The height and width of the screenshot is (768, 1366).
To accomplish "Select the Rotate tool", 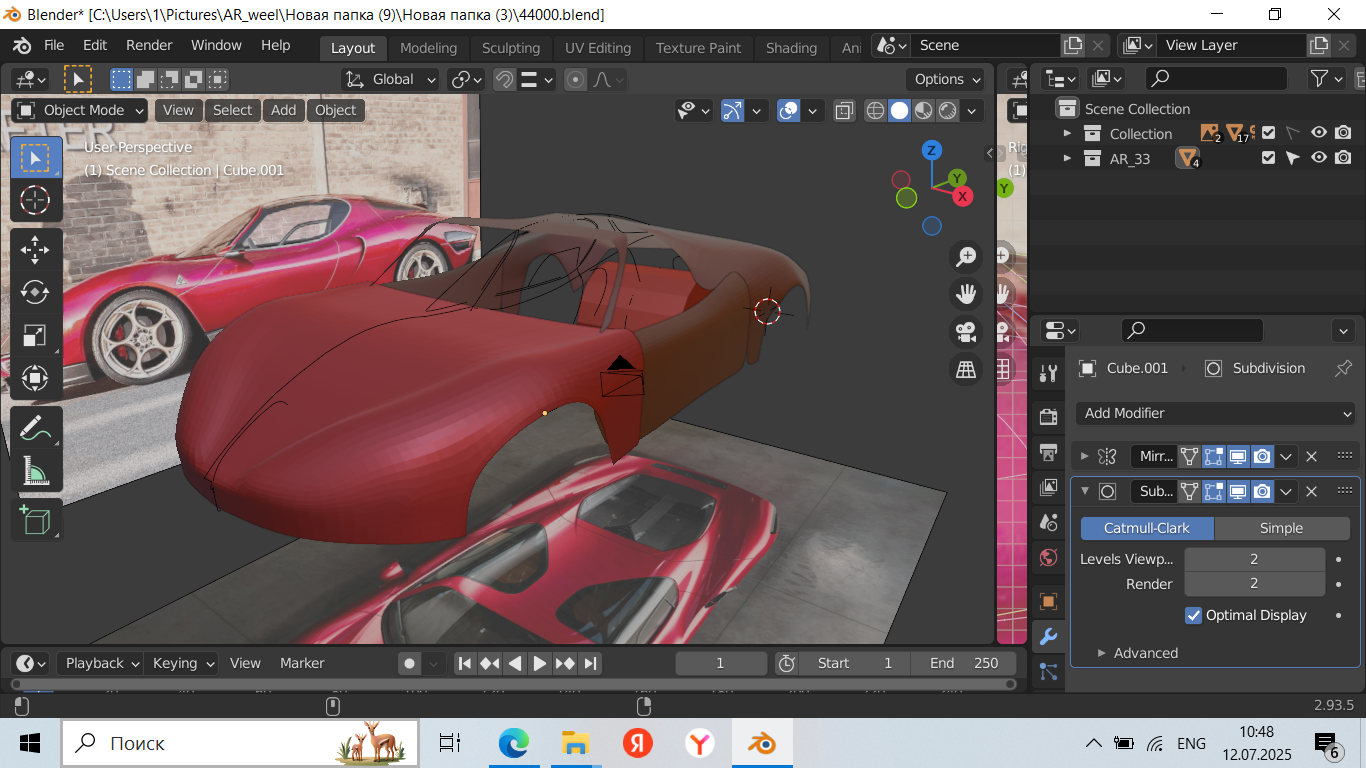I will coord(35,292).
